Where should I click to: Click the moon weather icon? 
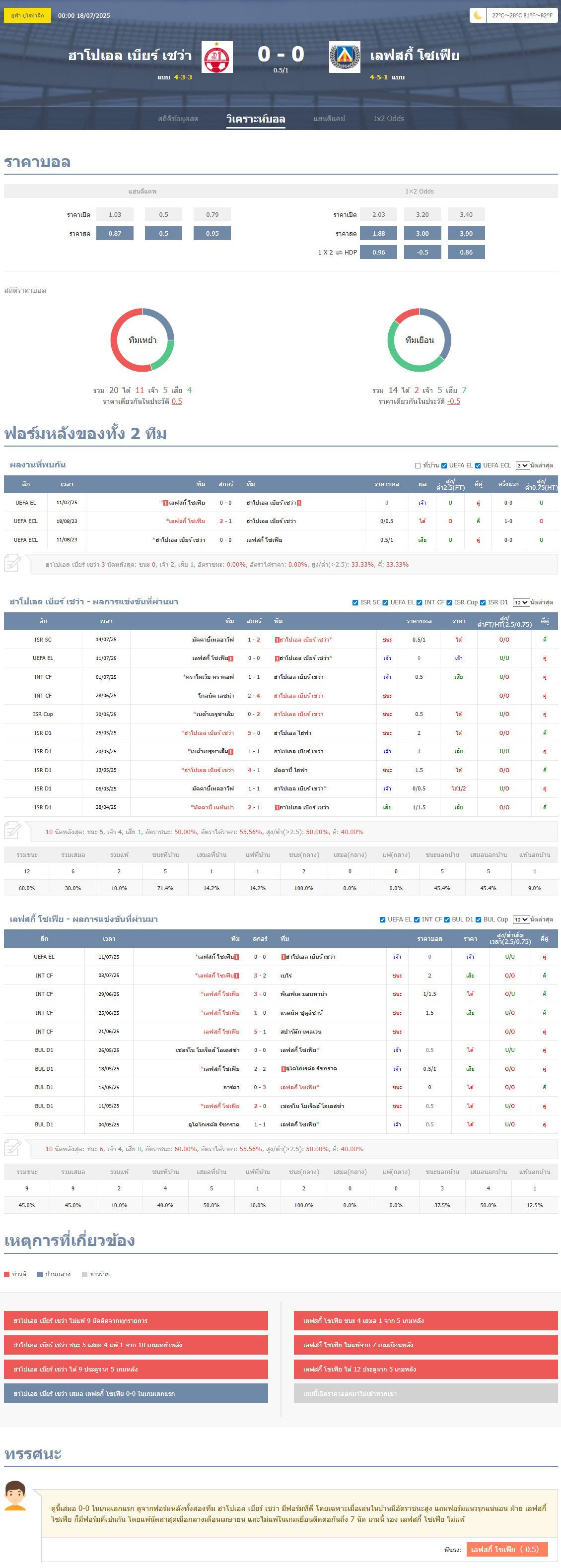[478, 15]
